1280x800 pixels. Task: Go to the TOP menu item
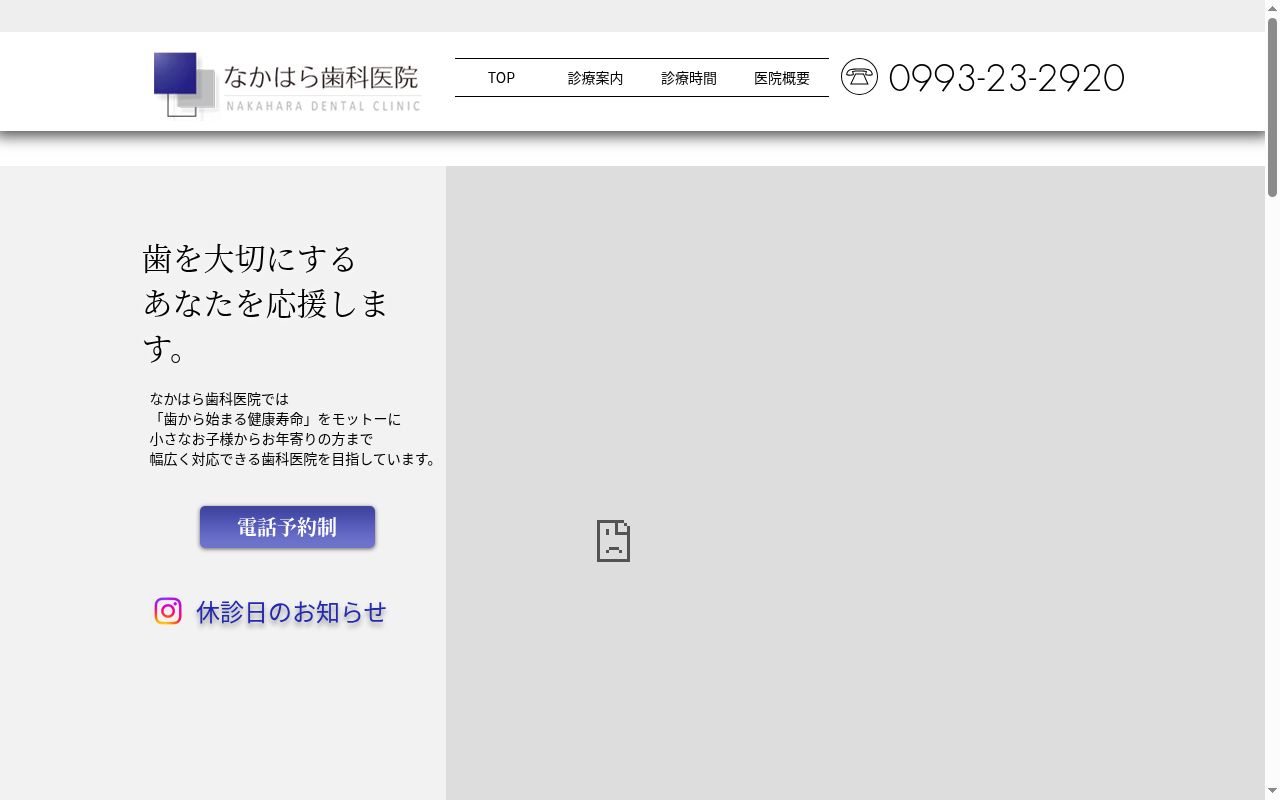point(501,78)
